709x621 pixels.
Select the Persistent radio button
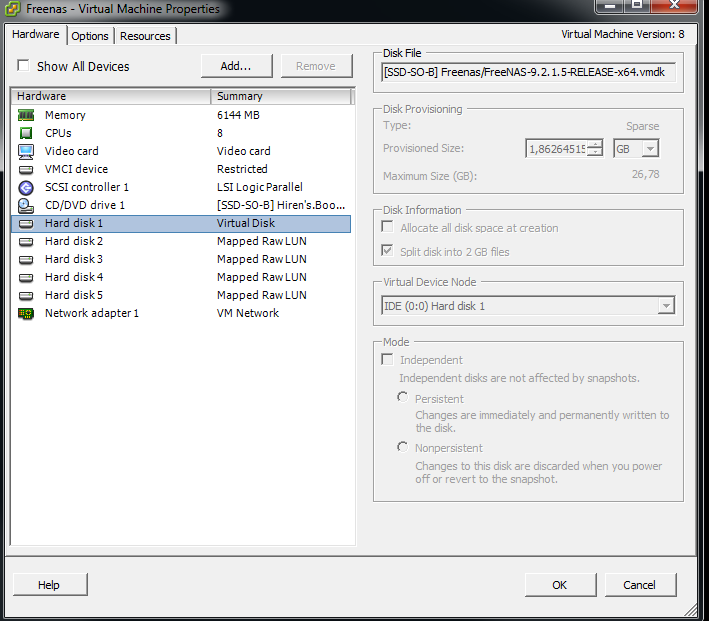pos(403,398)
